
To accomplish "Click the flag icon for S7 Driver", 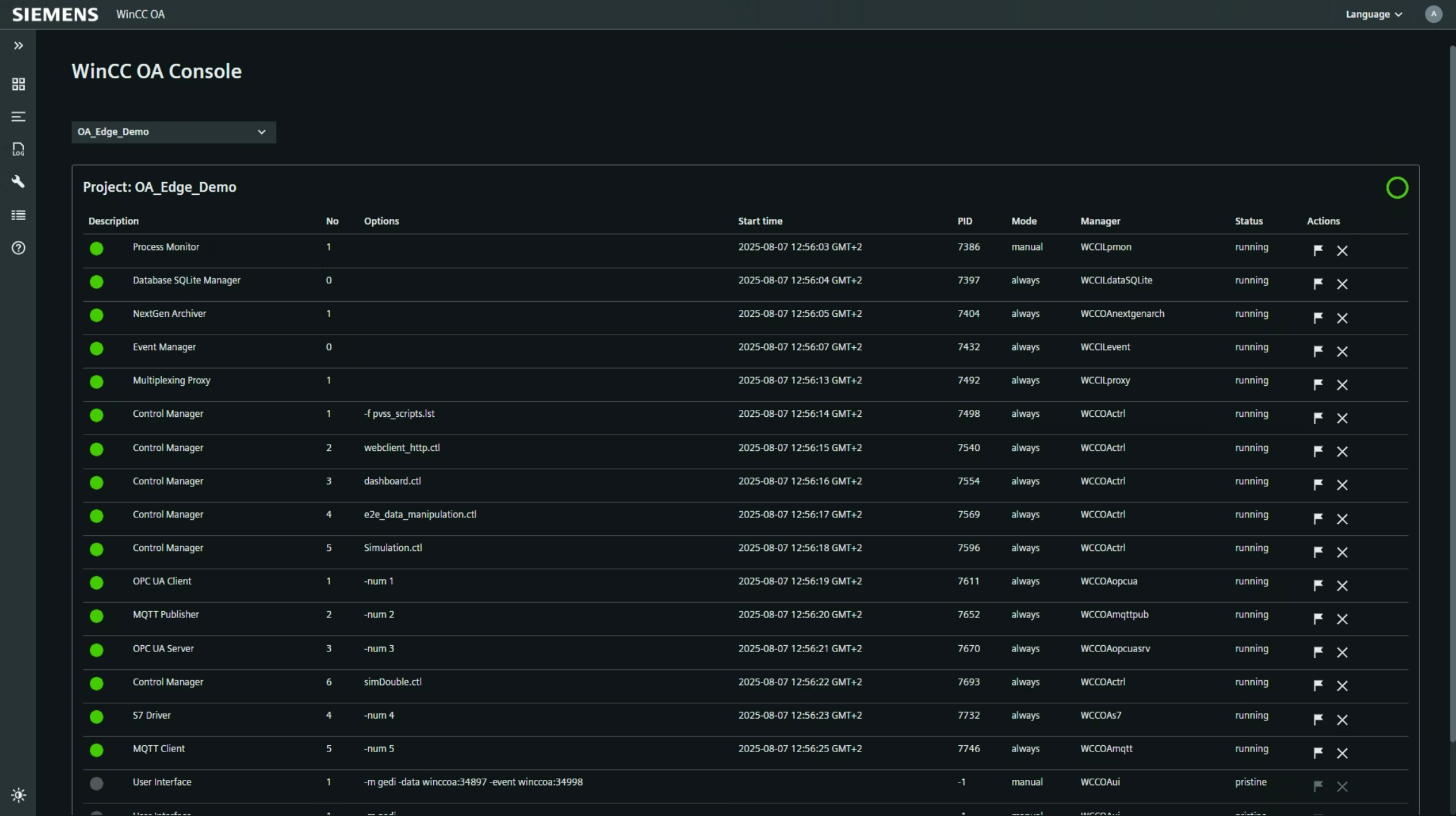I will 1318,719.
